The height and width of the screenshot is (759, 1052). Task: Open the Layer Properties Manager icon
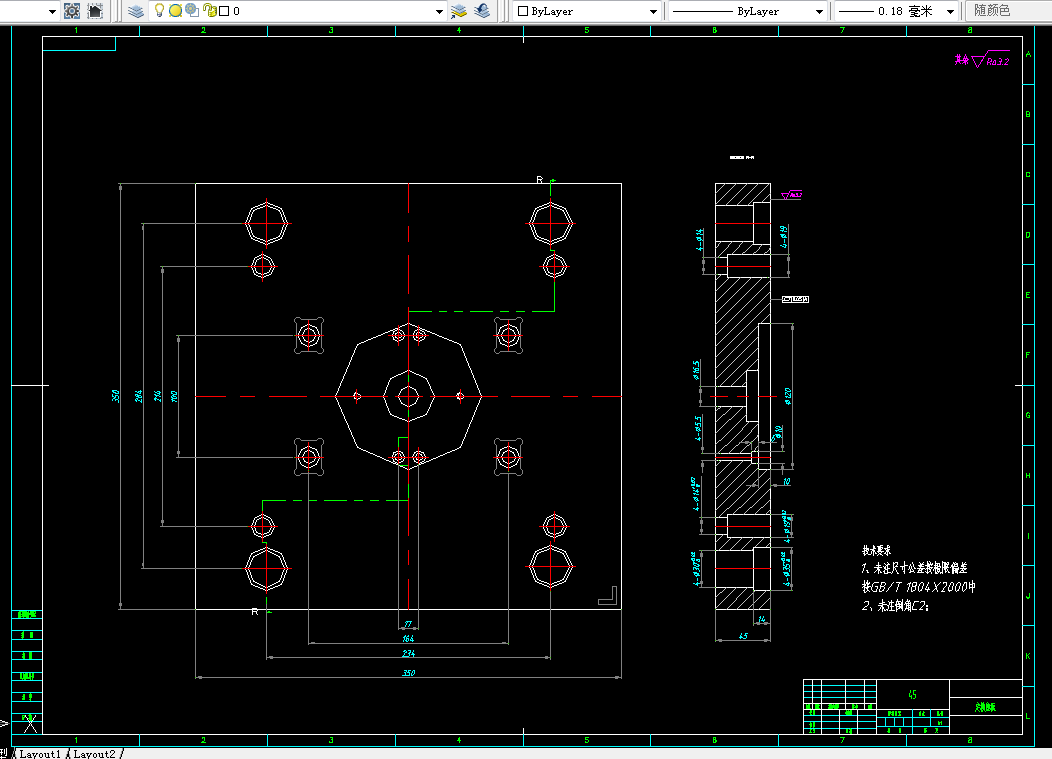pos(136,11)
